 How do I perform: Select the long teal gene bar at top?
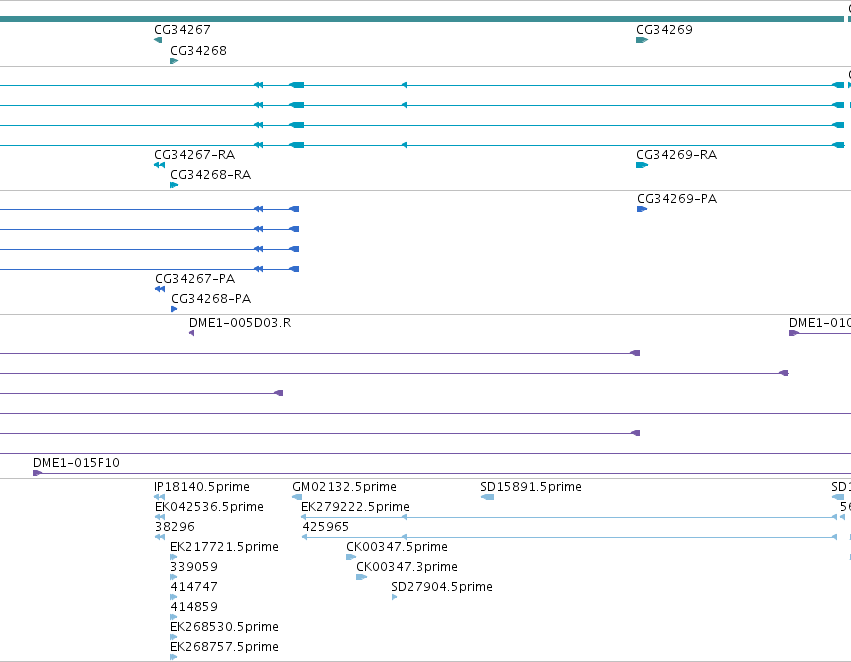click(422, 19)
